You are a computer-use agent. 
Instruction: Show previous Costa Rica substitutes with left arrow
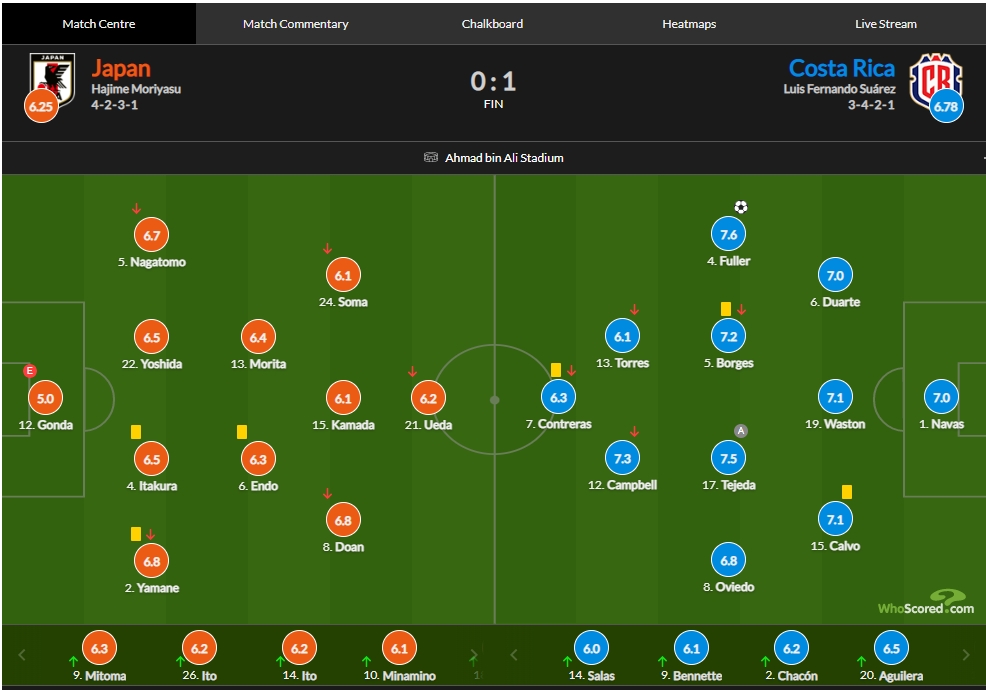pyautogui.click(x=514, y=655)
